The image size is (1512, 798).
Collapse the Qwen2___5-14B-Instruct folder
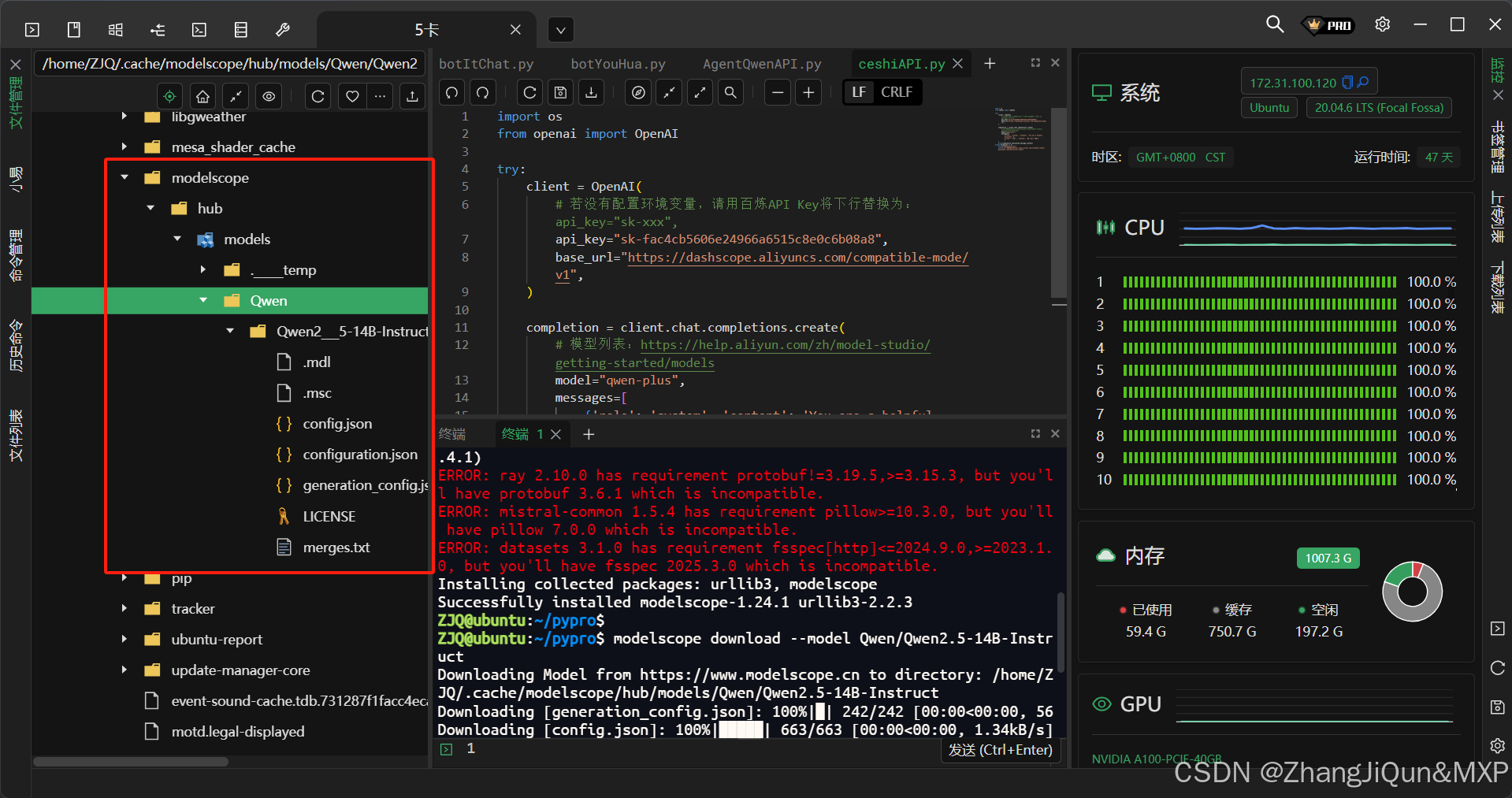(230, 331)
